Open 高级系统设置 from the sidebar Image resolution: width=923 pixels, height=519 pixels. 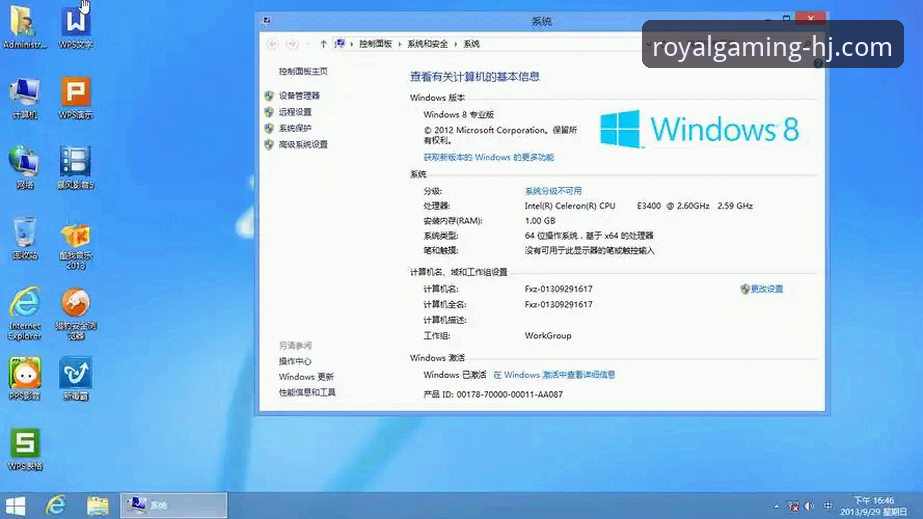[x=303, y=145]
